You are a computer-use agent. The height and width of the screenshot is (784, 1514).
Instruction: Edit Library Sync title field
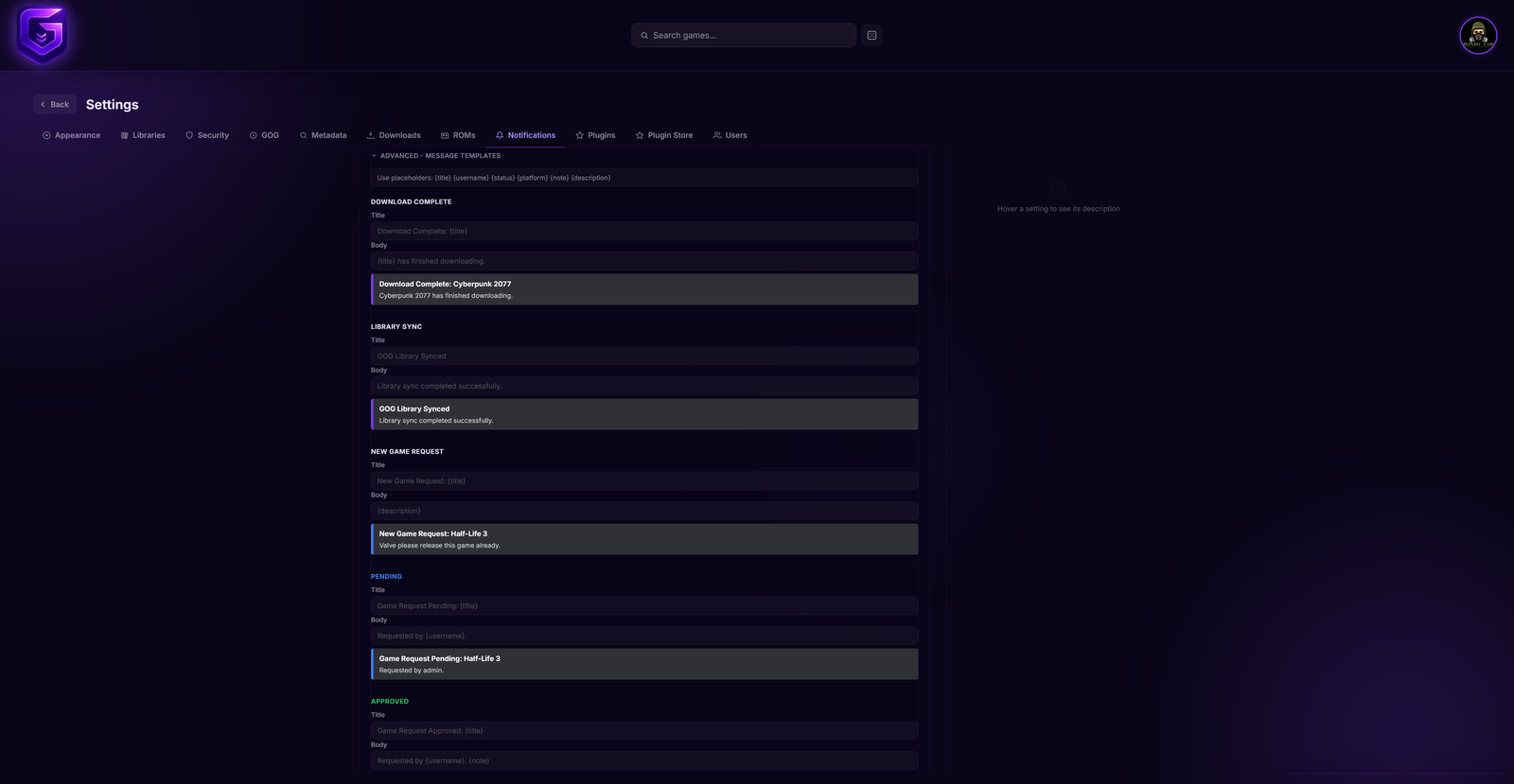pyautogui.click(x=644, y=356)
